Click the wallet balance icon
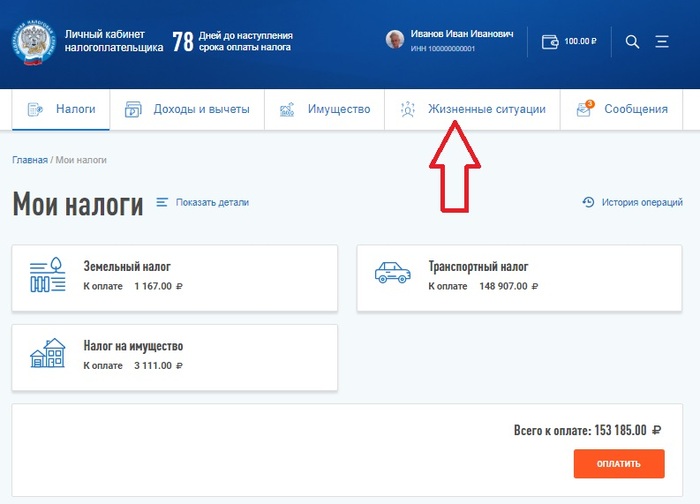The image size is (700, 504). [x=550, y=42]
